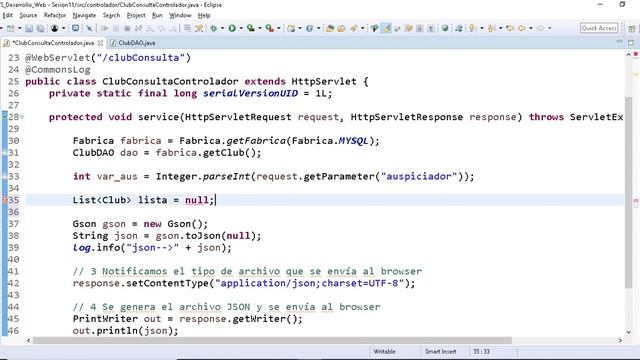The width and height of the screenshot is (640, 360).
Task: Open the Back history dropdown arrow
Action: [531, 28]
